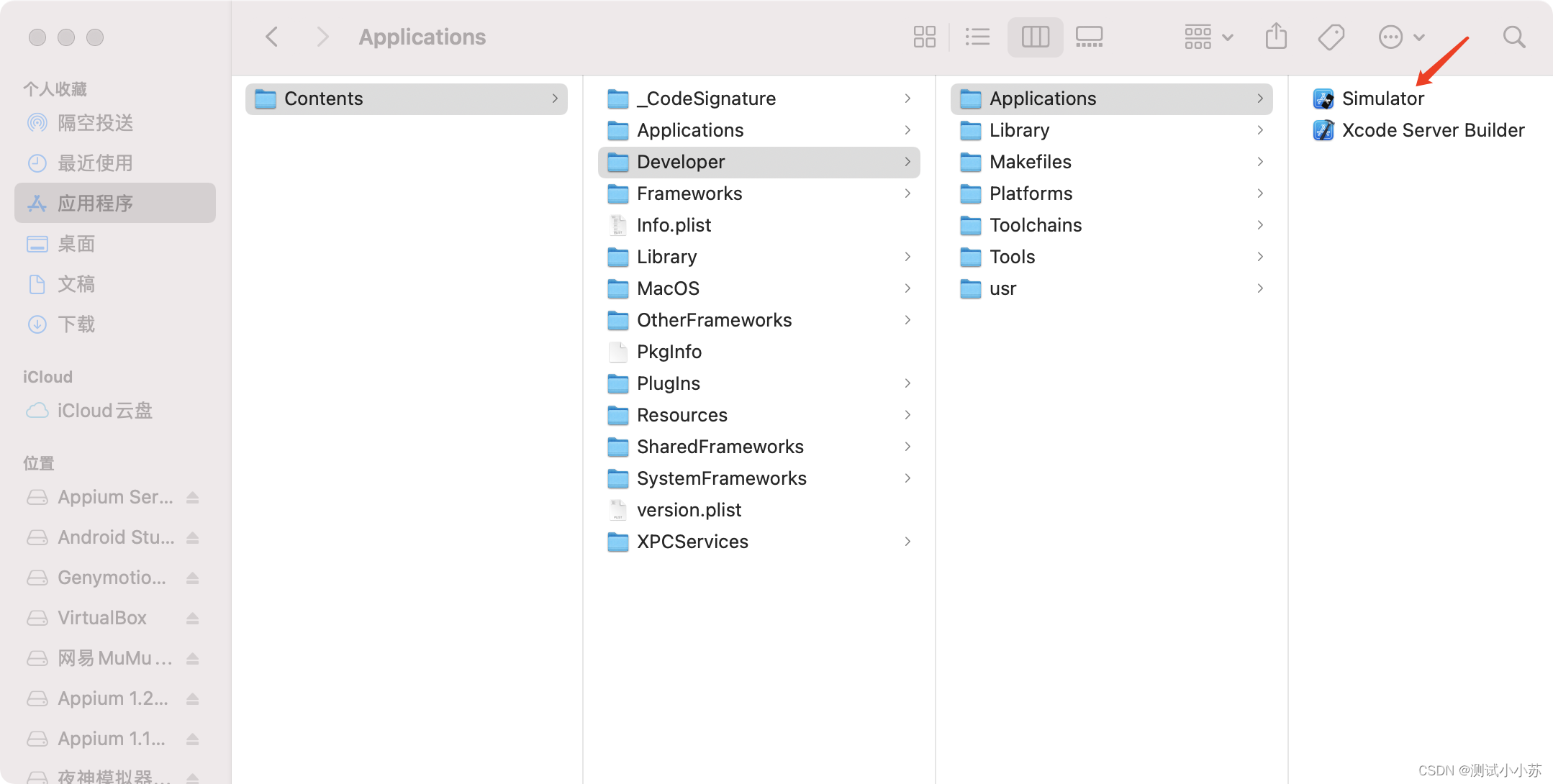This screenshot has width=1553, height=784.
Task: Open the Finder search field
Action: tap(1514, 37)
